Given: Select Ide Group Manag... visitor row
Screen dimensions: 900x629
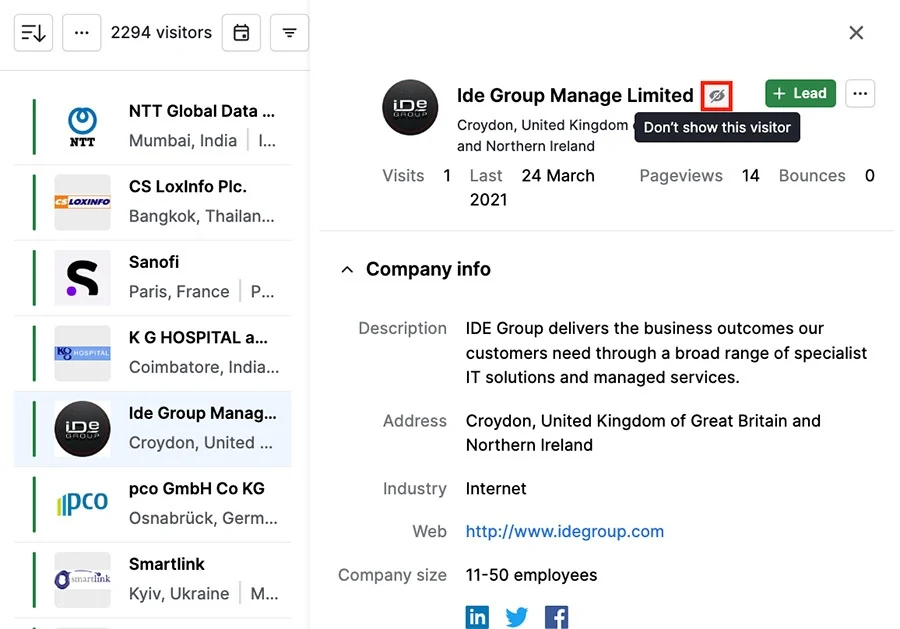Looking at the screenshot, I should pos(153,429).
